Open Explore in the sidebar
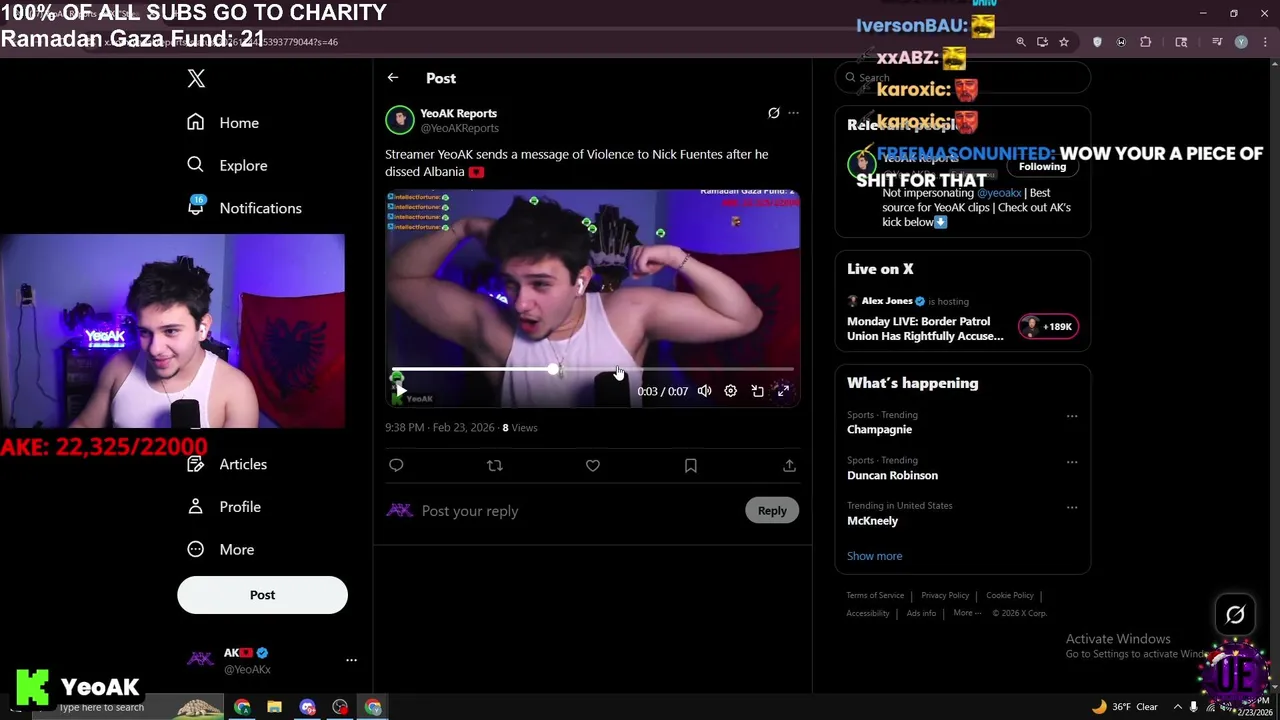Image resolution: width=1280 pixels, height=720 pixels. pyautogui.click(x=243, y=165)
